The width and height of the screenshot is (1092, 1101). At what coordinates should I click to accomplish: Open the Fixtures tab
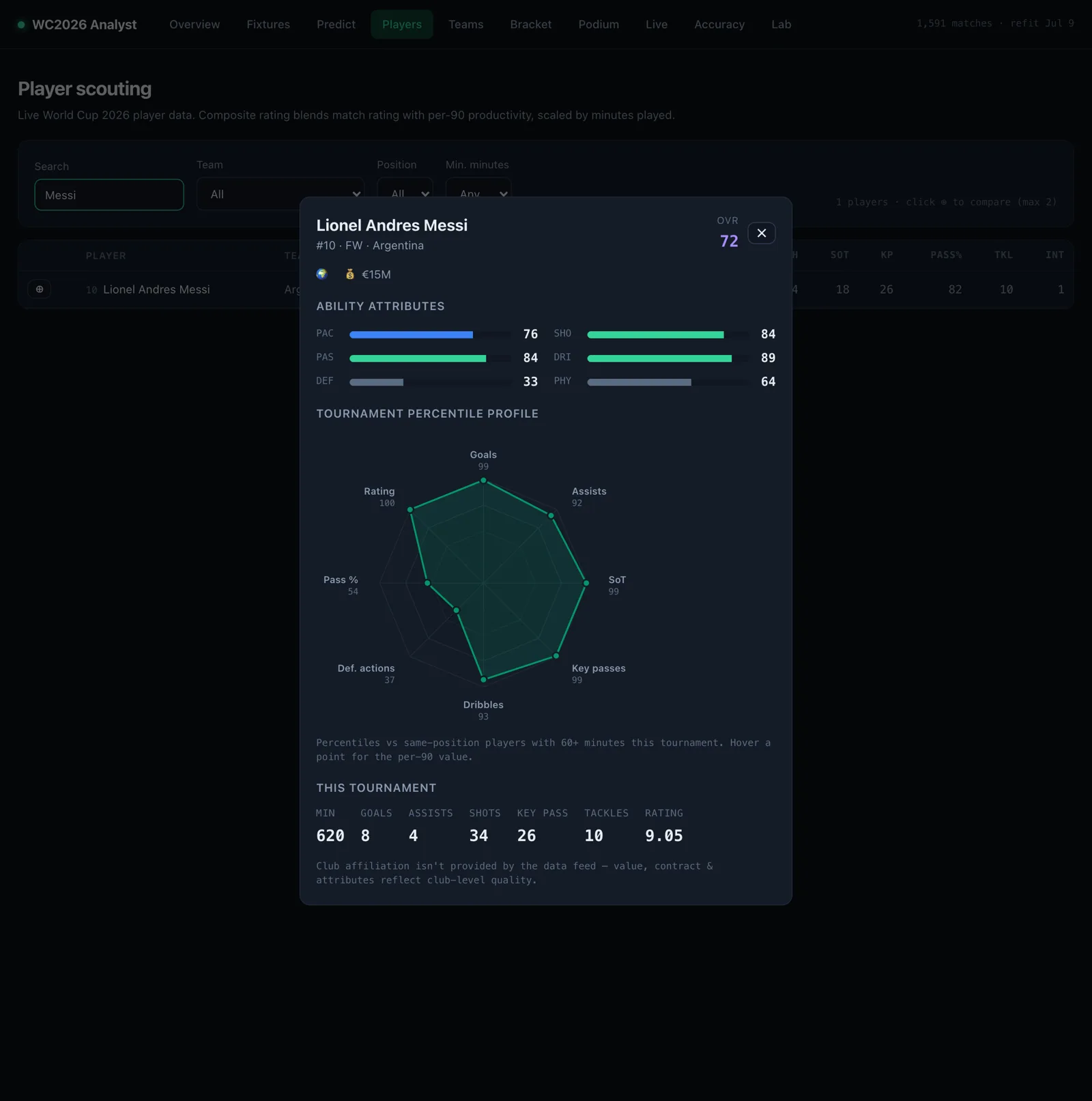(268, 25)
